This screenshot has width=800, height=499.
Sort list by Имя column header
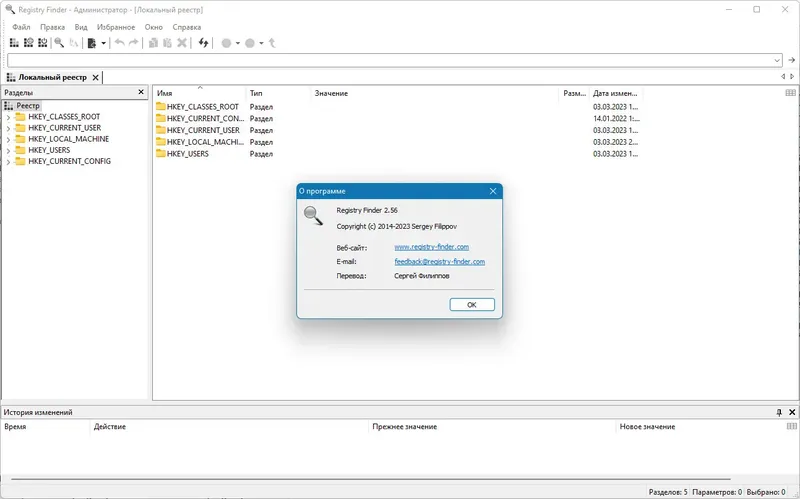pos(199,93)
